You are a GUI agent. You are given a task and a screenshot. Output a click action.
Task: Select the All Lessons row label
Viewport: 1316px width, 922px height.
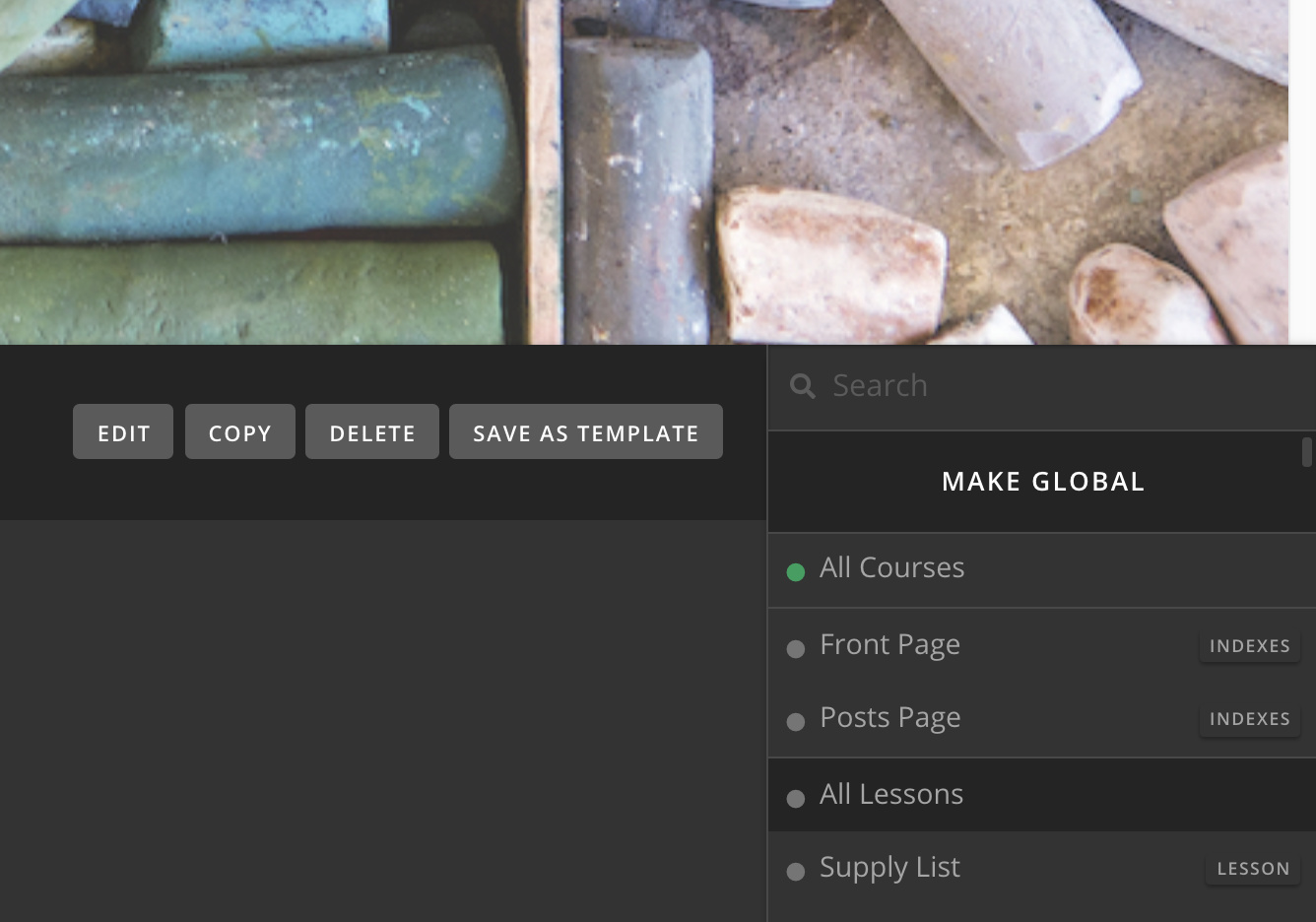(891, 795)
